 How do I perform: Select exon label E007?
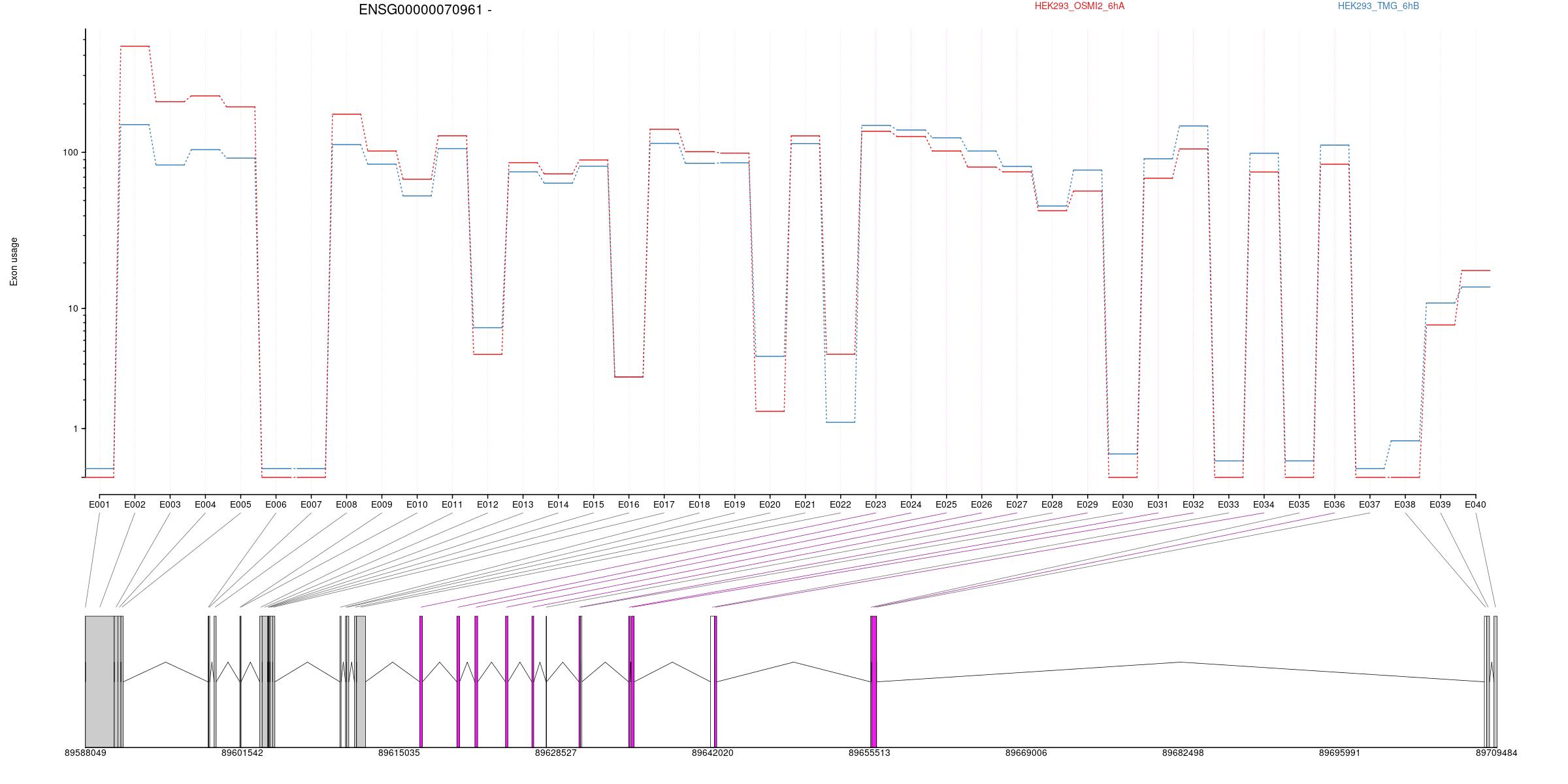pyautogui.click(x=311, y=504)
